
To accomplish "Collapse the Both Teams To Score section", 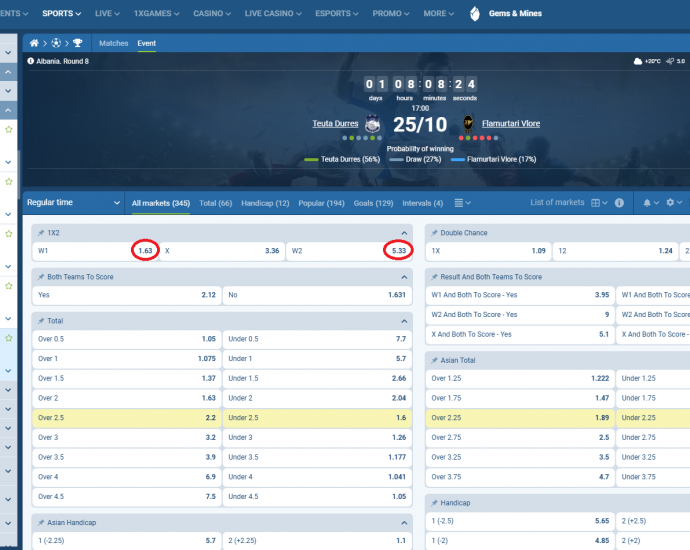I will 404,277.
